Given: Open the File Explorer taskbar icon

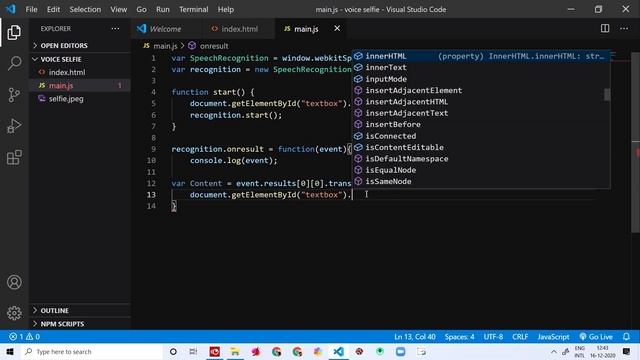Looking at the screenshot, I should click(235, 351).
